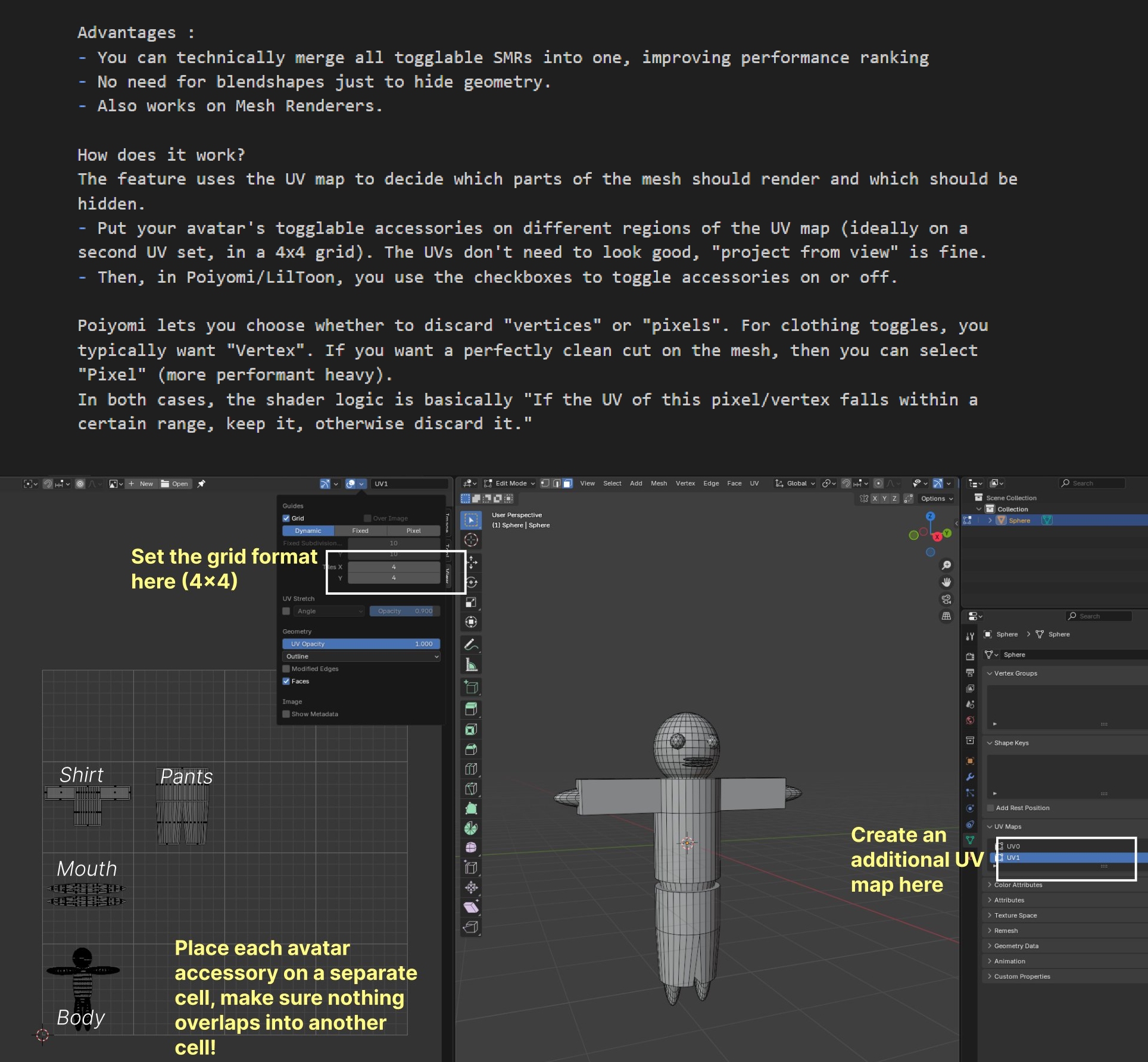Toggle camera view icon in viewport
1148x1062 pixels.
tap(946, 599)
